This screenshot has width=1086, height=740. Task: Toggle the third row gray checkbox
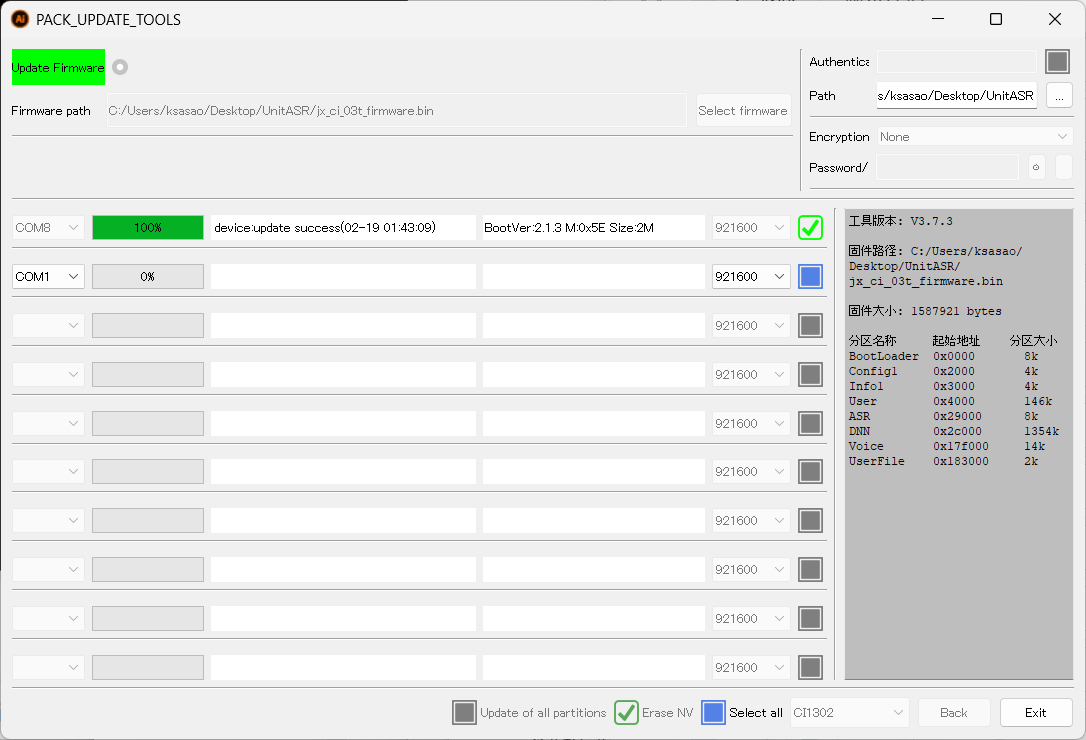[810, 326]
